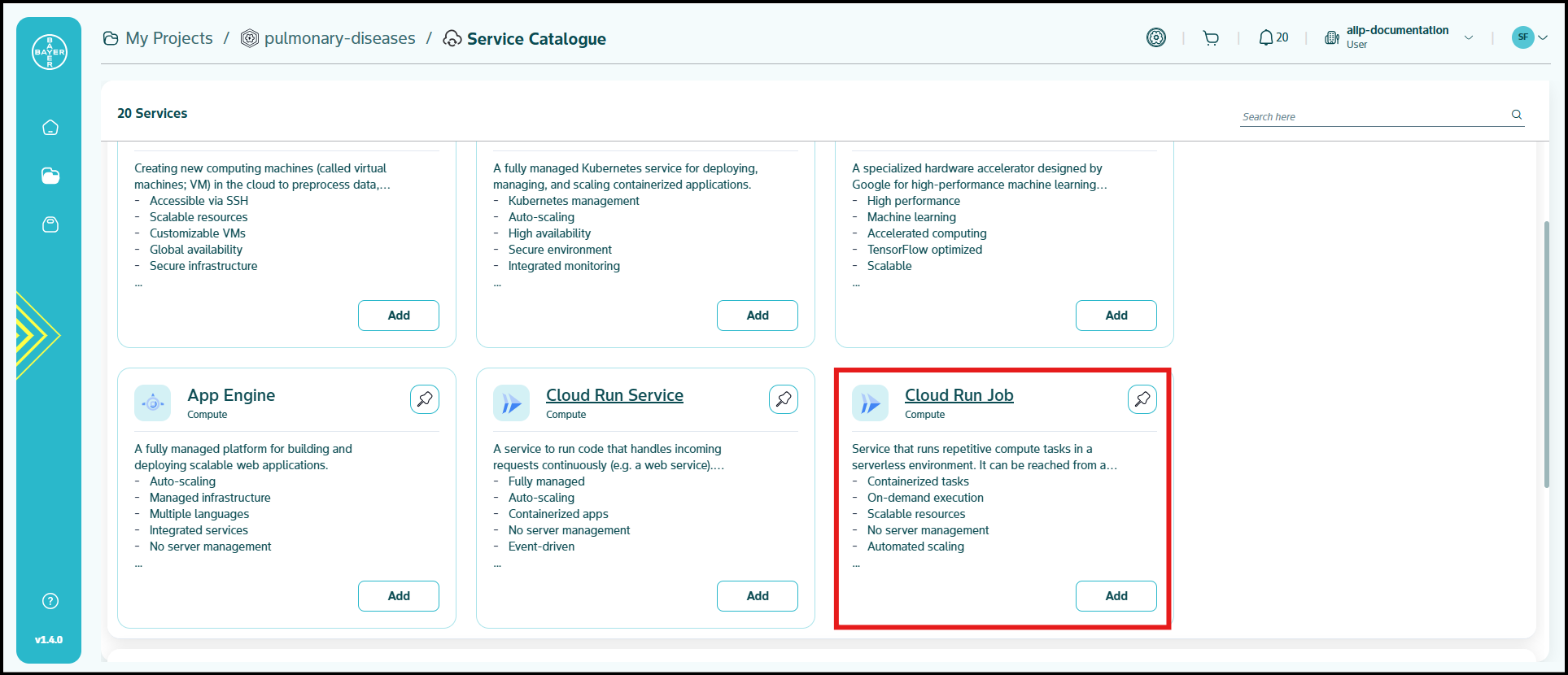Add the Cloud Run Job service
This screenshot has width=1568, height=675.
(1116, 596)
